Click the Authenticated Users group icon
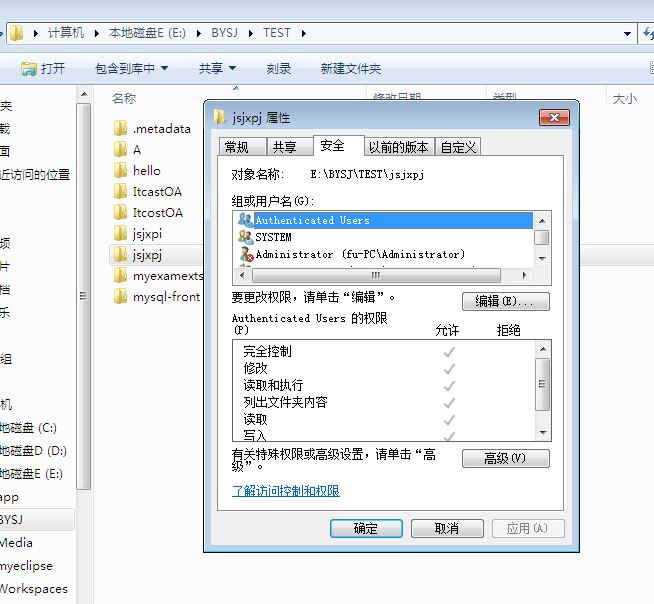 click(x=246, y=220)
